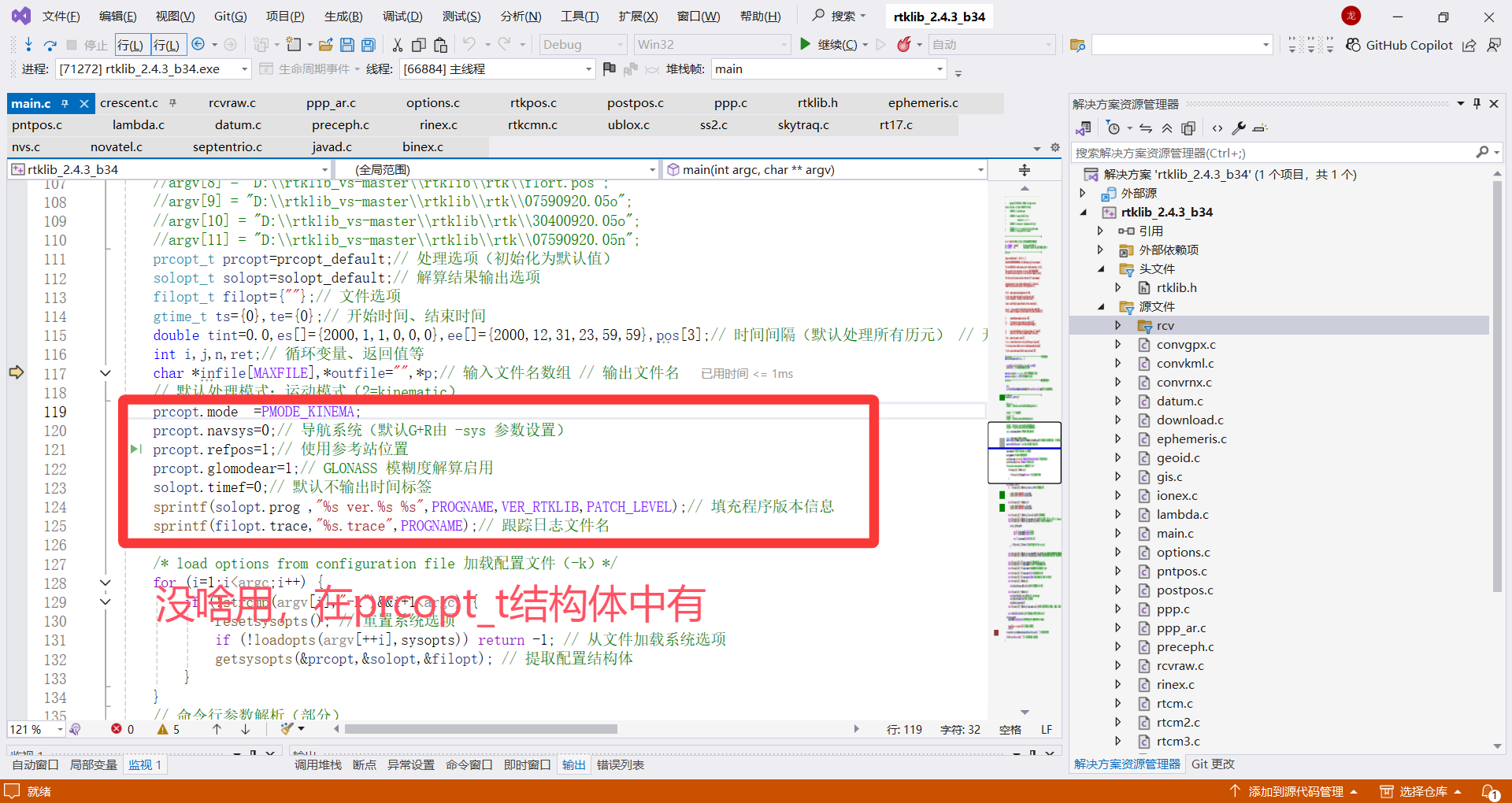
Task: Select pntpos.c in the Solution Explorer tree
Action: tap(1181, 572)
